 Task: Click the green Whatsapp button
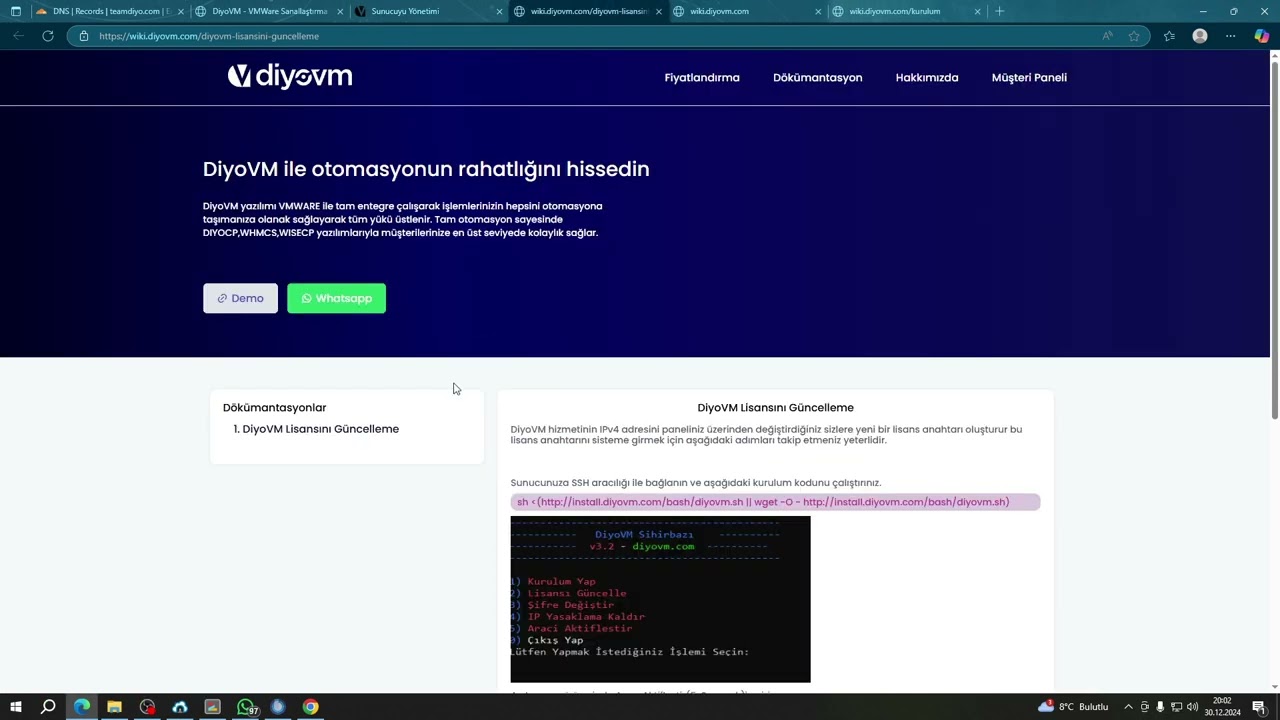click(336, 298)
